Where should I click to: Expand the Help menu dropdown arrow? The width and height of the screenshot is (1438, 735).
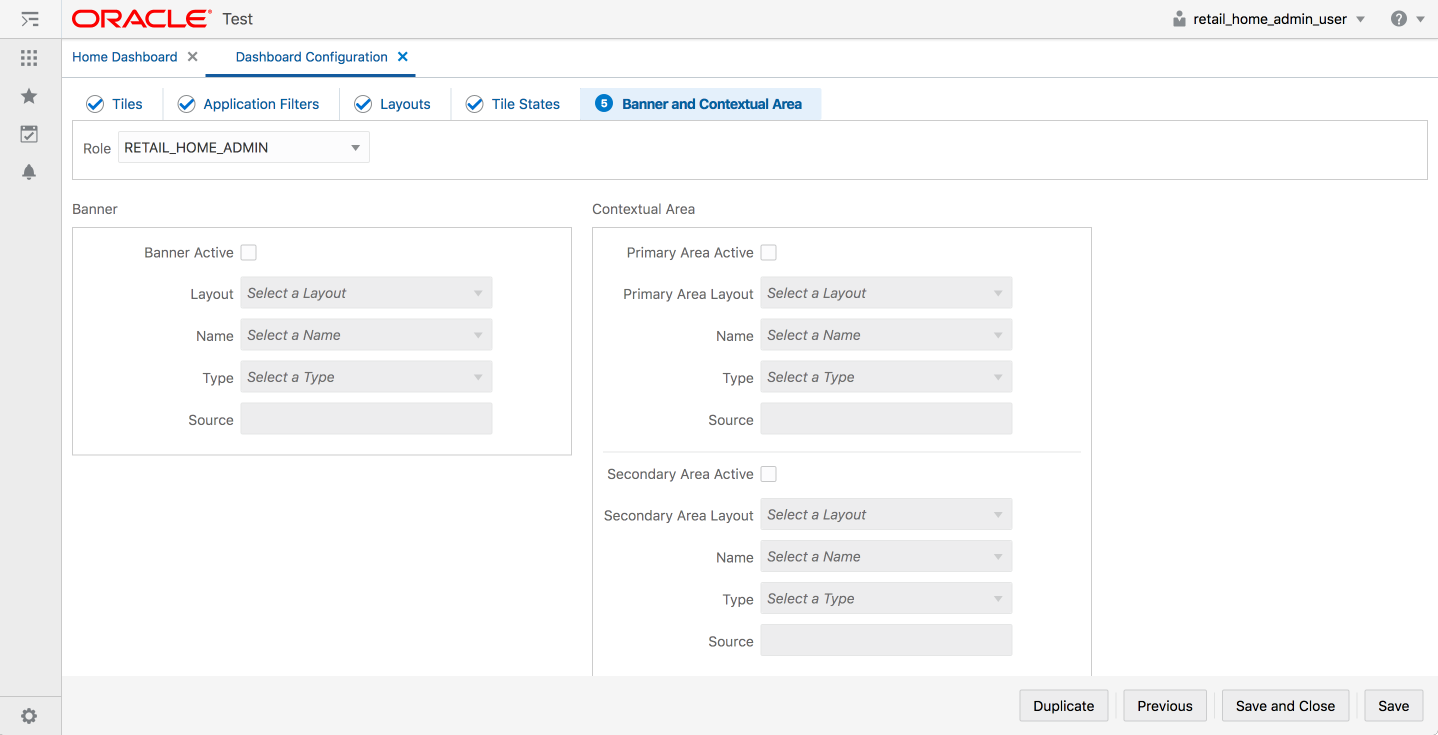(1420, 19)
